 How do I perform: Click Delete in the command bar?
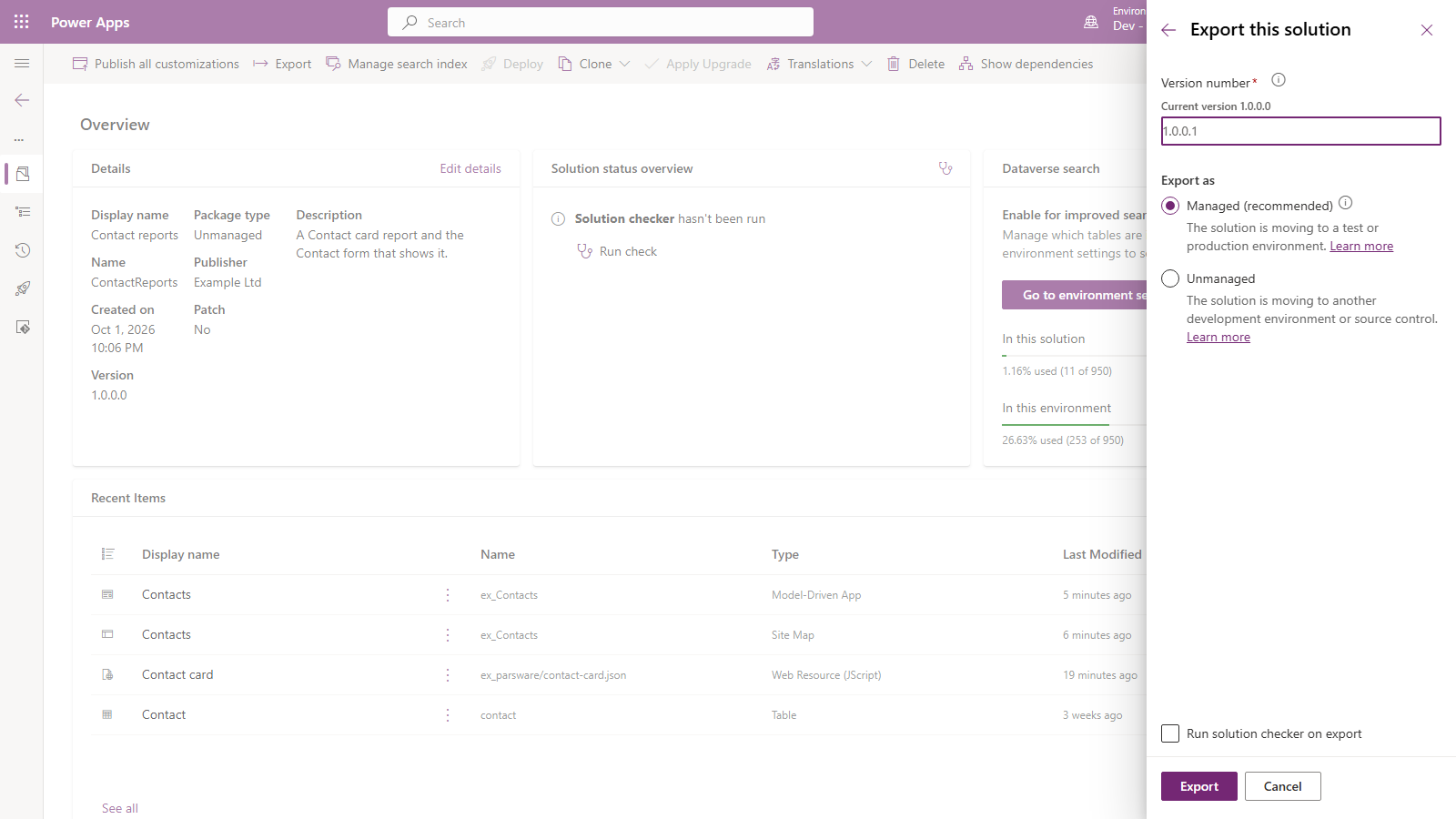[x=916, y=64]
